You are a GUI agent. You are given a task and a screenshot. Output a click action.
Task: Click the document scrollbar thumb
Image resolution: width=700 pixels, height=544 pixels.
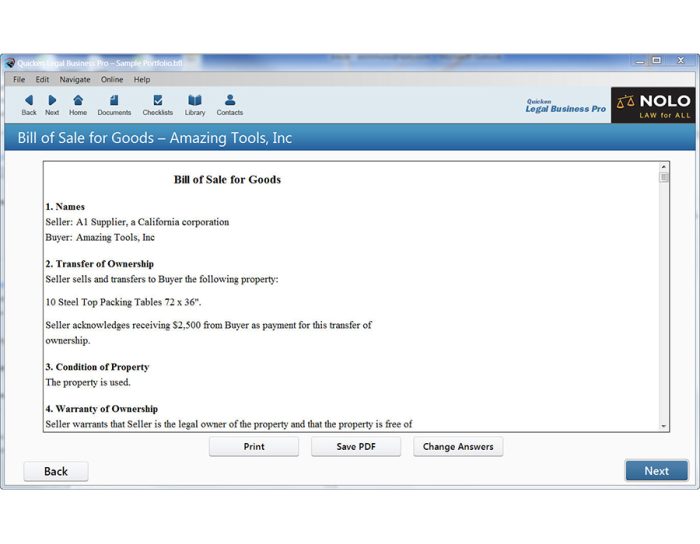664,177
